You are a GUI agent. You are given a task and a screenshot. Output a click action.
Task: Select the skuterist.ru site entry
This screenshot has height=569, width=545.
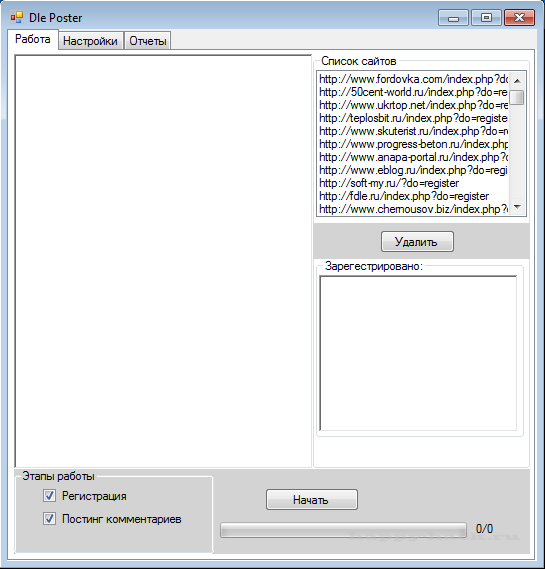click(x=414, y=131)
